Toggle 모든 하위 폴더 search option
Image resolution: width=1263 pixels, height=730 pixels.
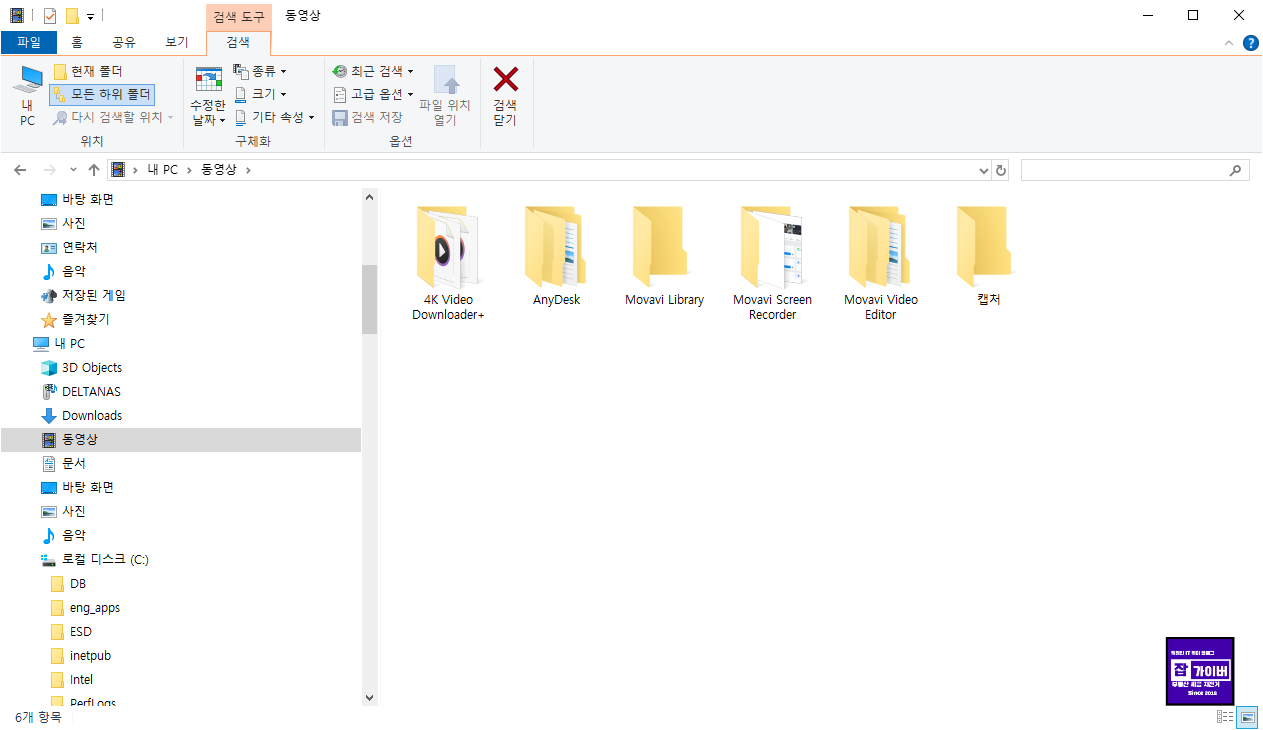click(101, 94)
